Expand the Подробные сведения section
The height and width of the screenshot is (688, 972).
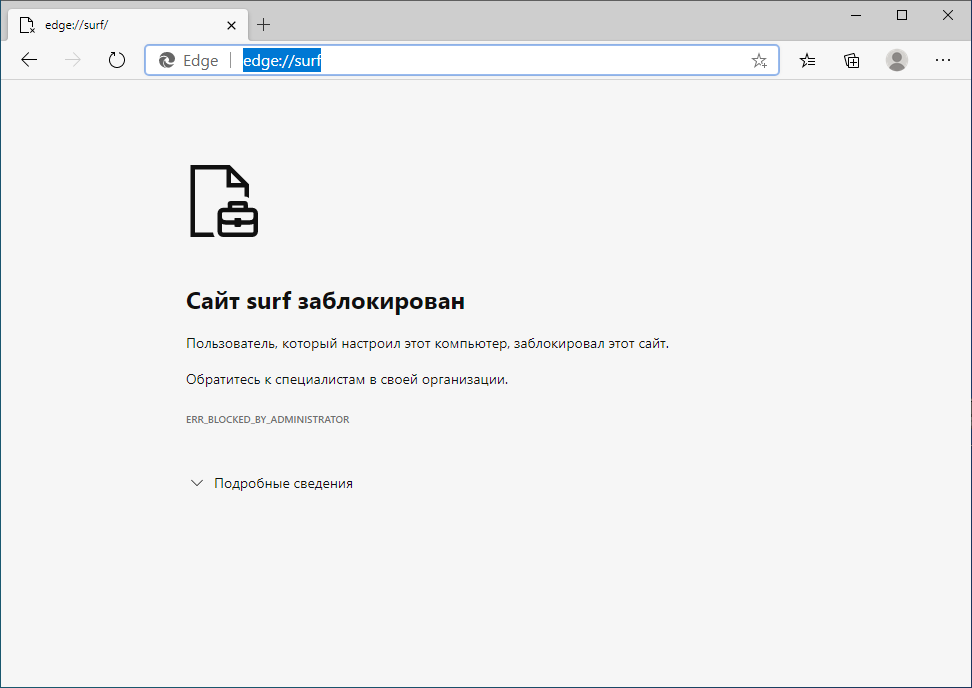[271, 483]
